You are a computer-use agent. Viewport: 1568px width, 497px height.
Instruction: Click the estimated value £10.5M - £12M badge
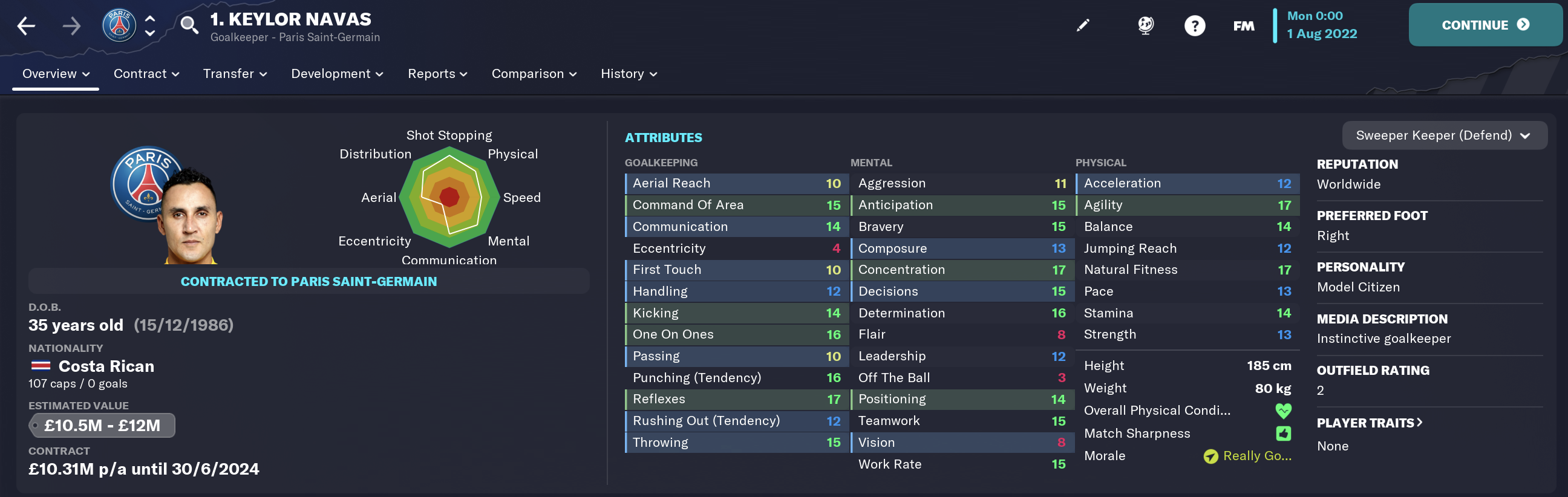(x=102, y=425)
